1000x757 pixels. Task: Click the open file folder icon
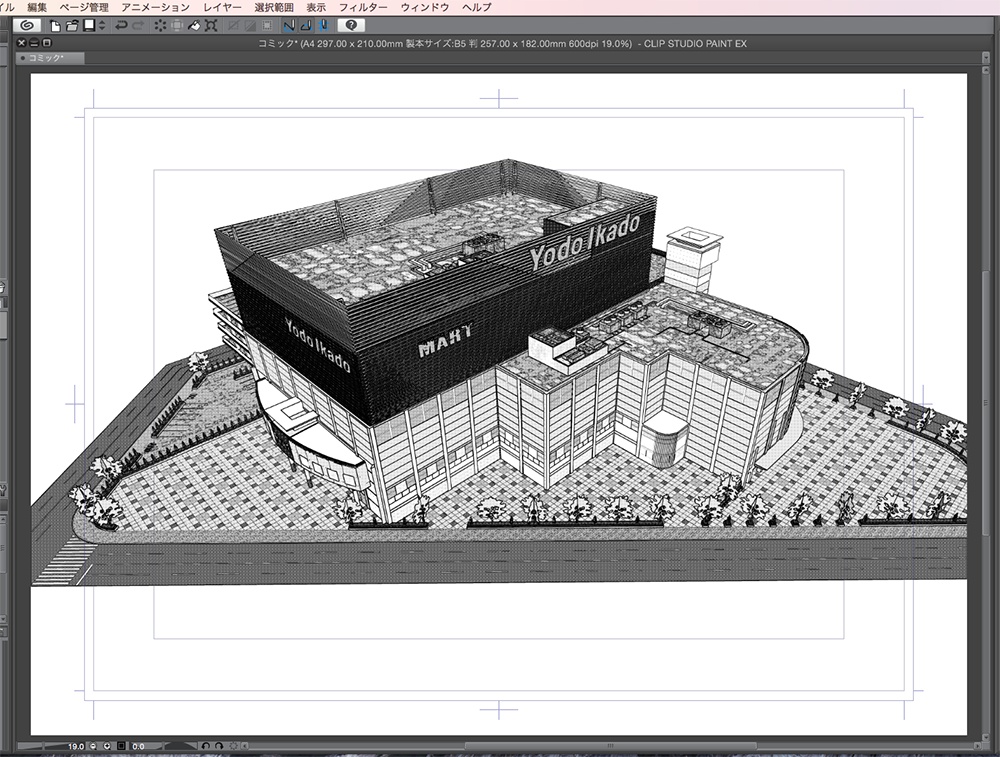pyautogui.click(x=72, y=25)
